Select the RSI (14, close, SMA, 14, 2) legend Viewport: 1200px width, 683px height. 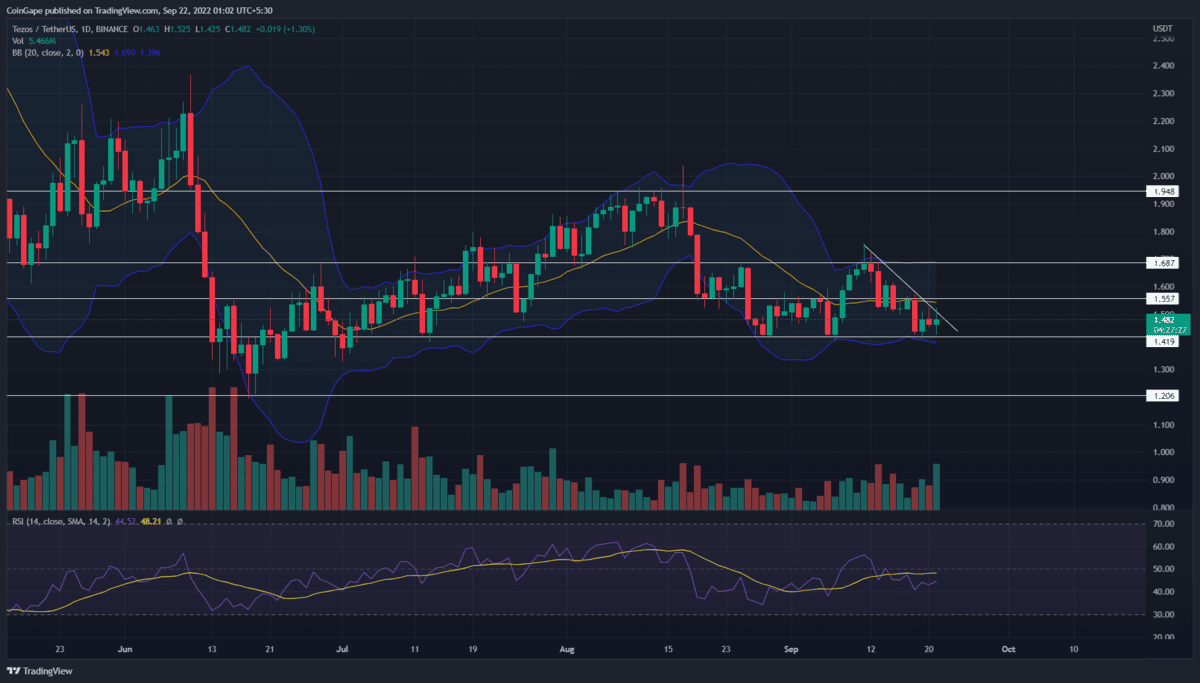(59, 520)
